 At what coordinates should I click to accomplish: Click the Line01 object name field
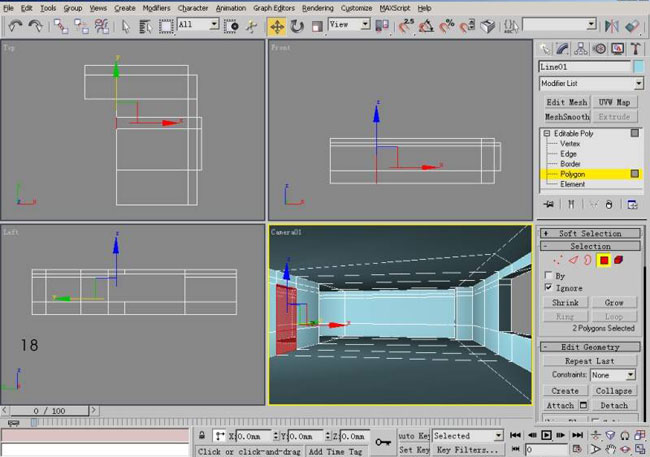[x=585, y=67]
